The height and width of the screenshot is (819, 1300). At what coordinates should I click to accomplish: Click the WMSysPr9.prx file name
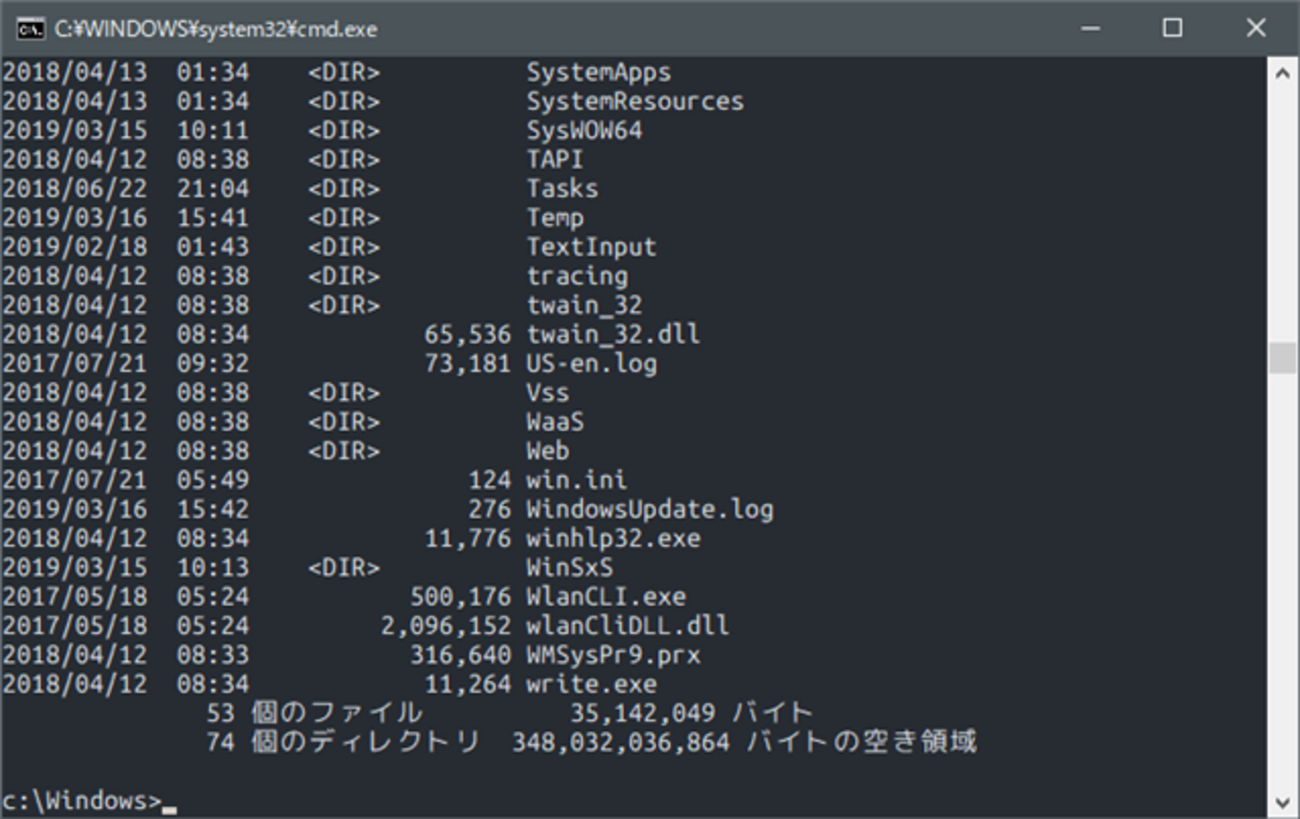coord(613,655)
